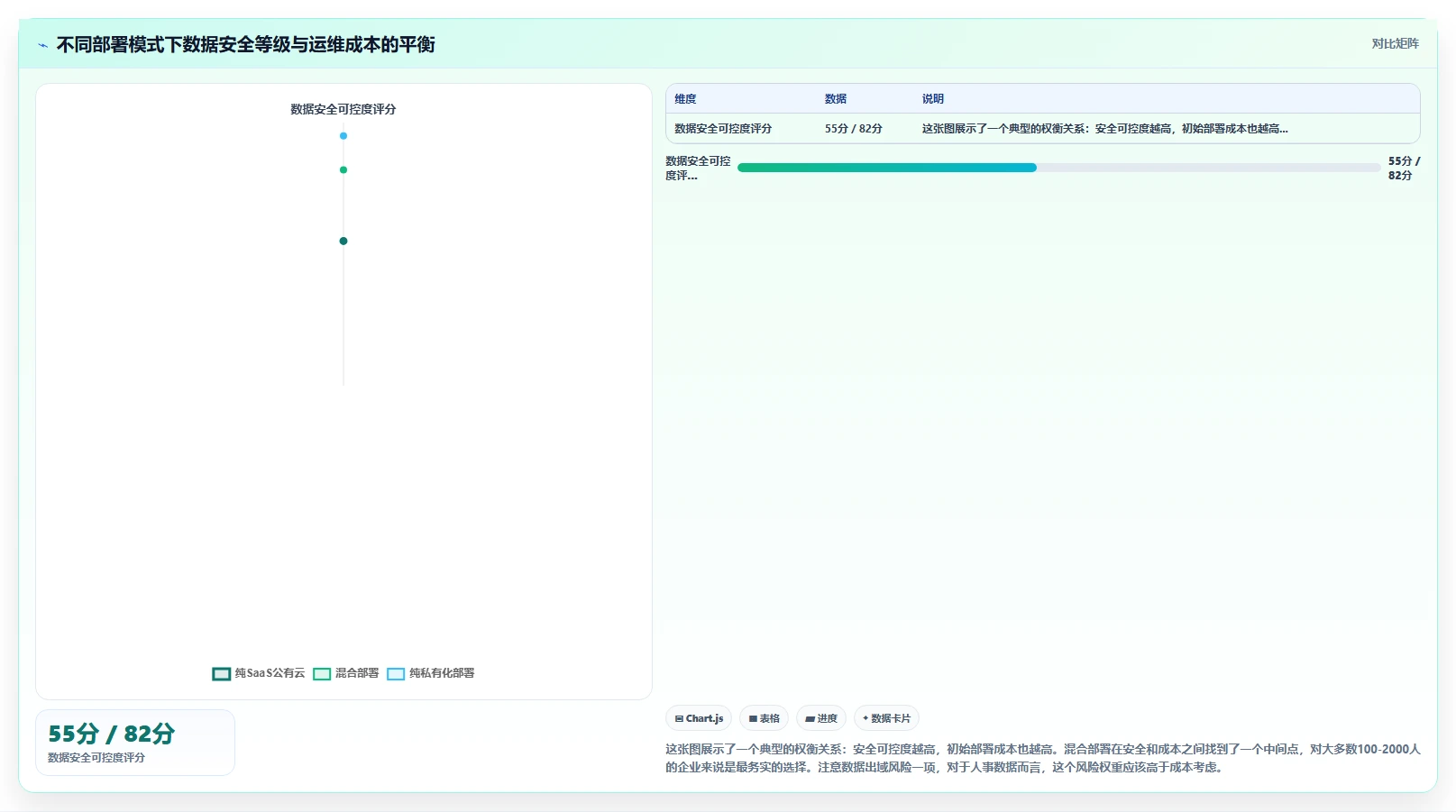Screen dimensions: 1456x812
Task: Click the 对比矩阵 label in the header
Action: (x=1395, y=43)
